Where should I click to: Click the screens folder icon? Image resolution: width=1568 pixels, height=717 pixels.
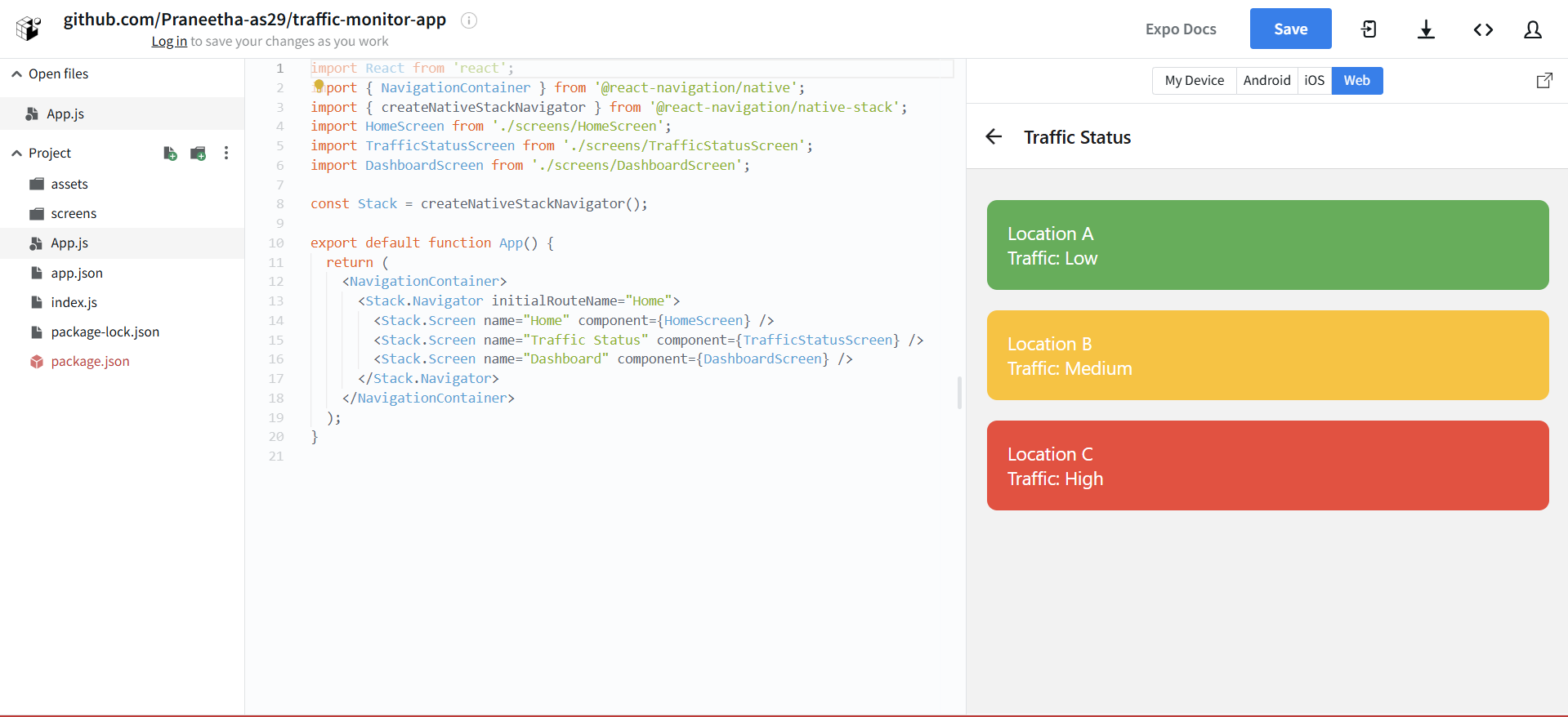(x=37, y=214)
